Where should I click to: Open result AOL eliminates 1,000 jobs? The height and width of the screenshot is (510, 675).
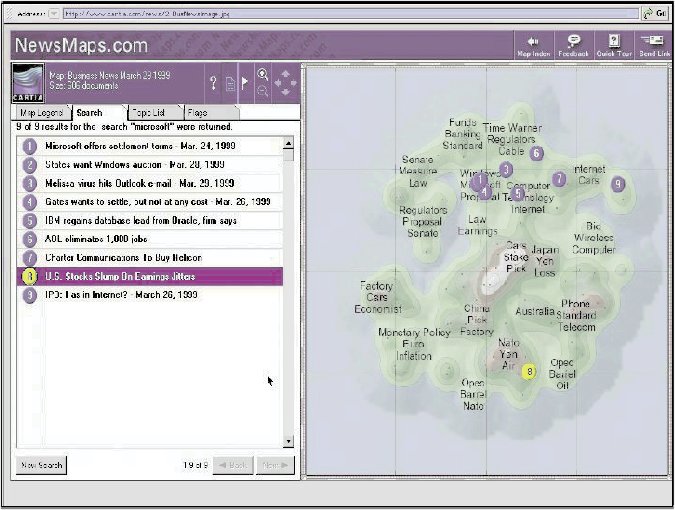(x=150, y=239)
